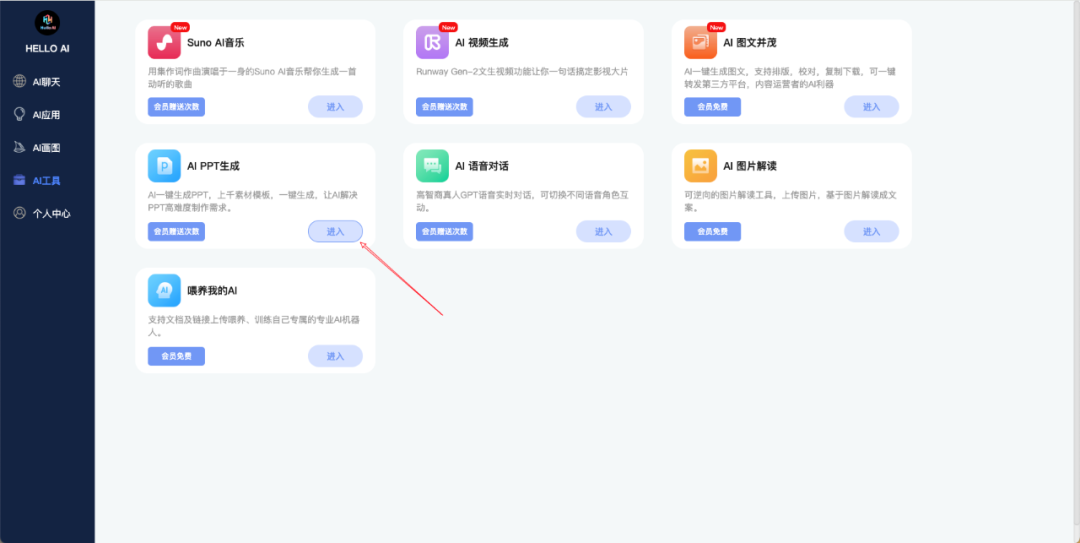Click the New badge on Suno AI音乐
This screenshot has height=543, width=1080.
pos(180,28)
